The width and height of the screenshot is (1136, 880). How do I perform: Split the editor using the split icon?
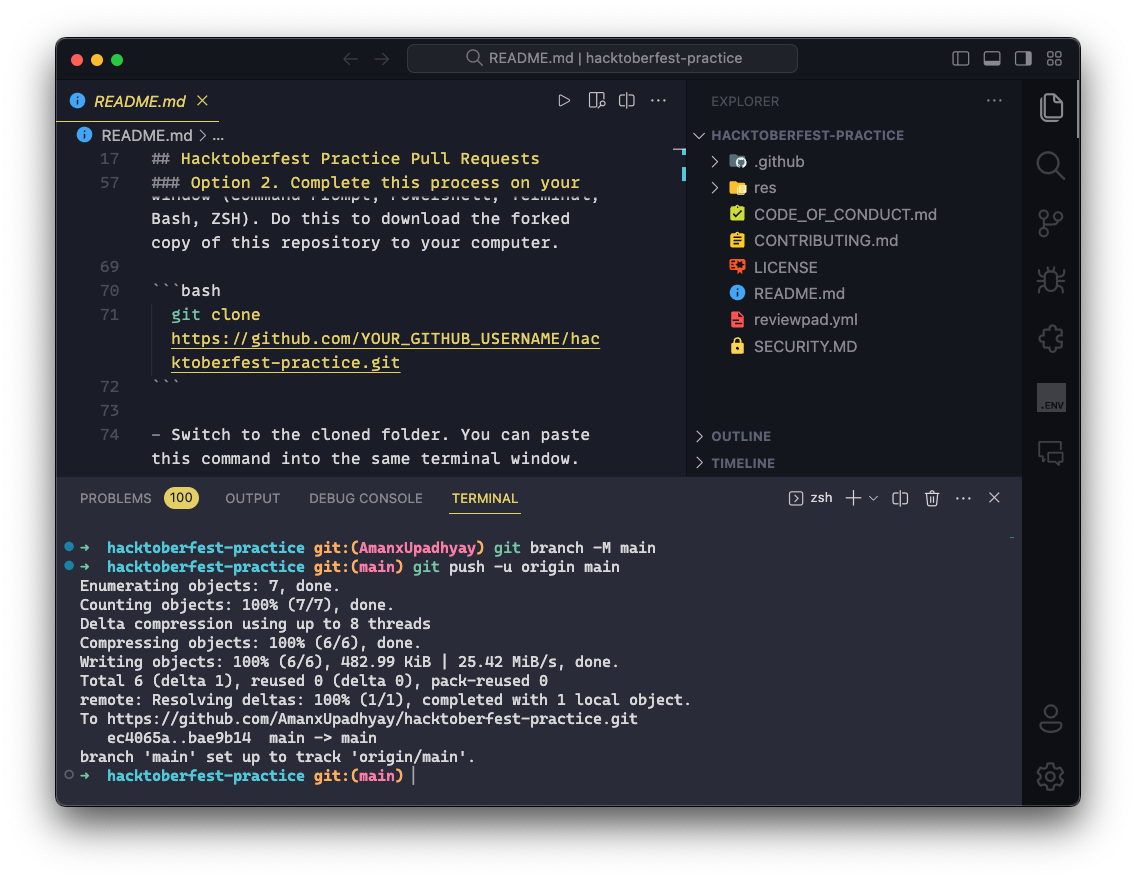click(627, 100)
